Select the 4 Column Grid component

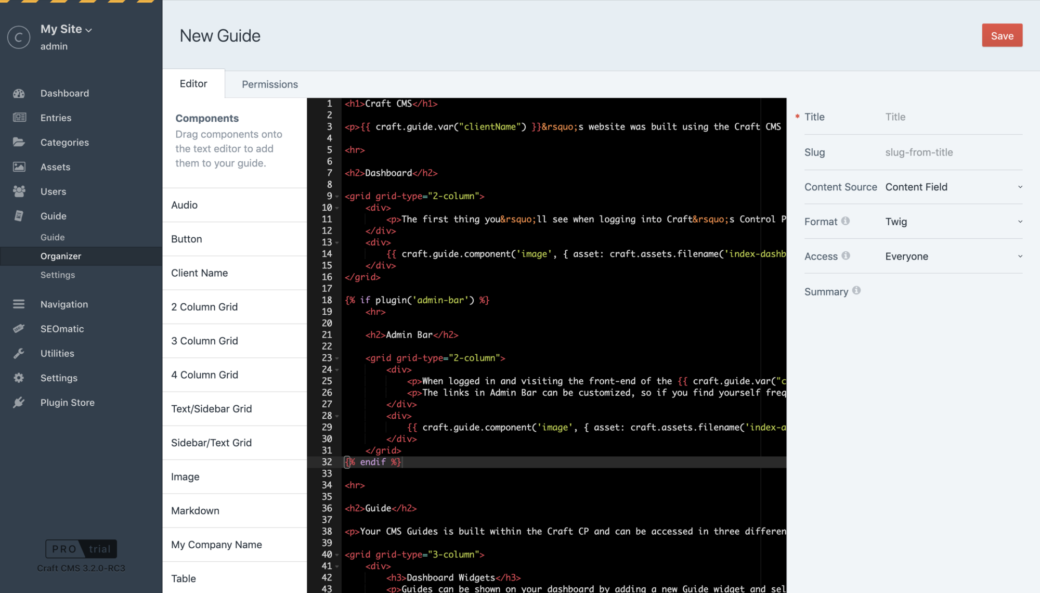point(235,375)
